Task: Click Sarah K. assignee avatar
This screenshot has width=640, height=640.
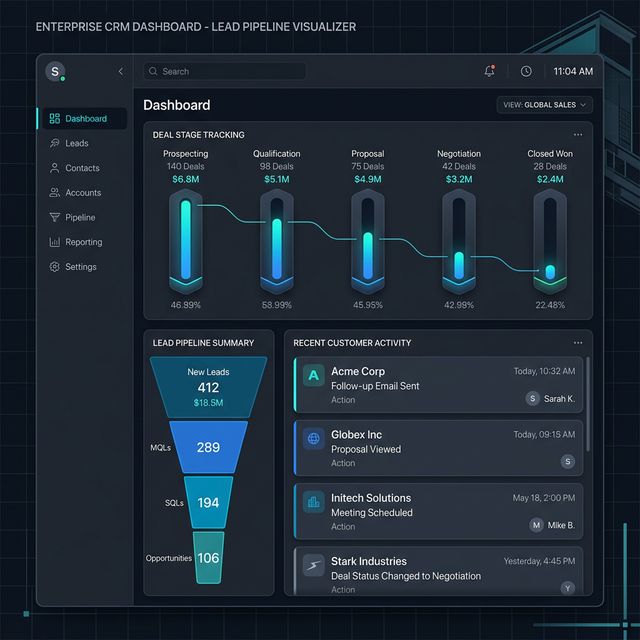Action: [533, 398]
